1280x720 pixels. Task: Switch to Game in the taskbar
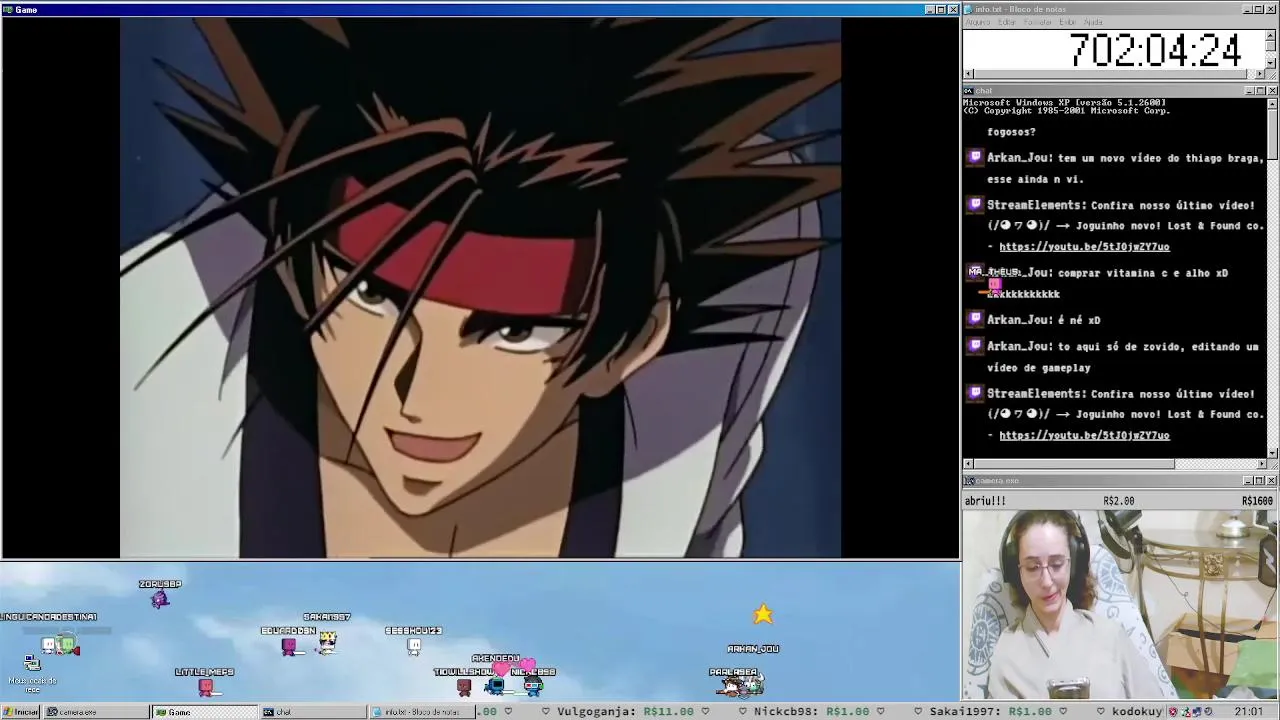204,712
